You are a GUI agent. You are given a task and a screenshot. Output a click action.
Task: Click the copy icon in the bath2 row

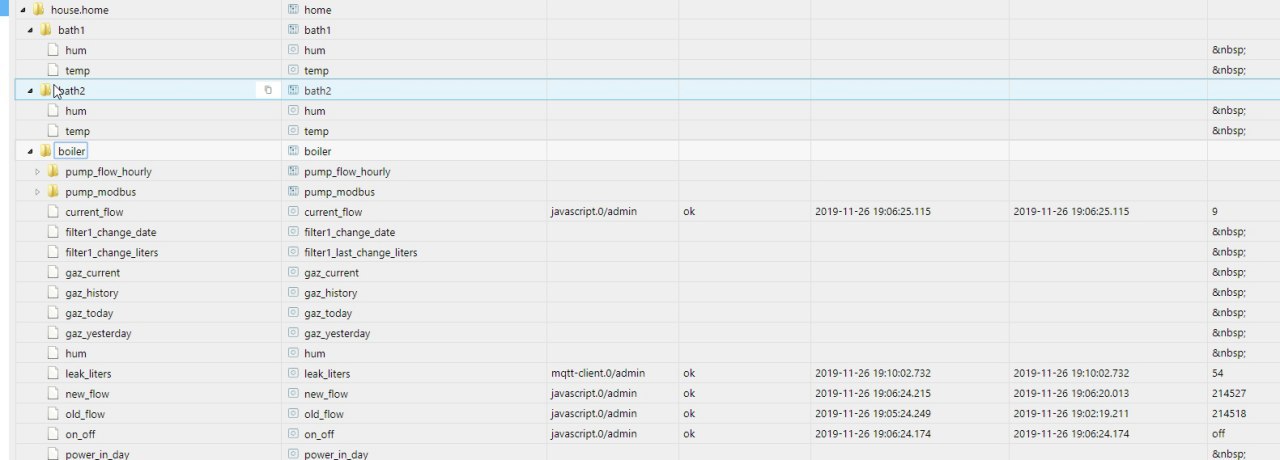[268, 90]
